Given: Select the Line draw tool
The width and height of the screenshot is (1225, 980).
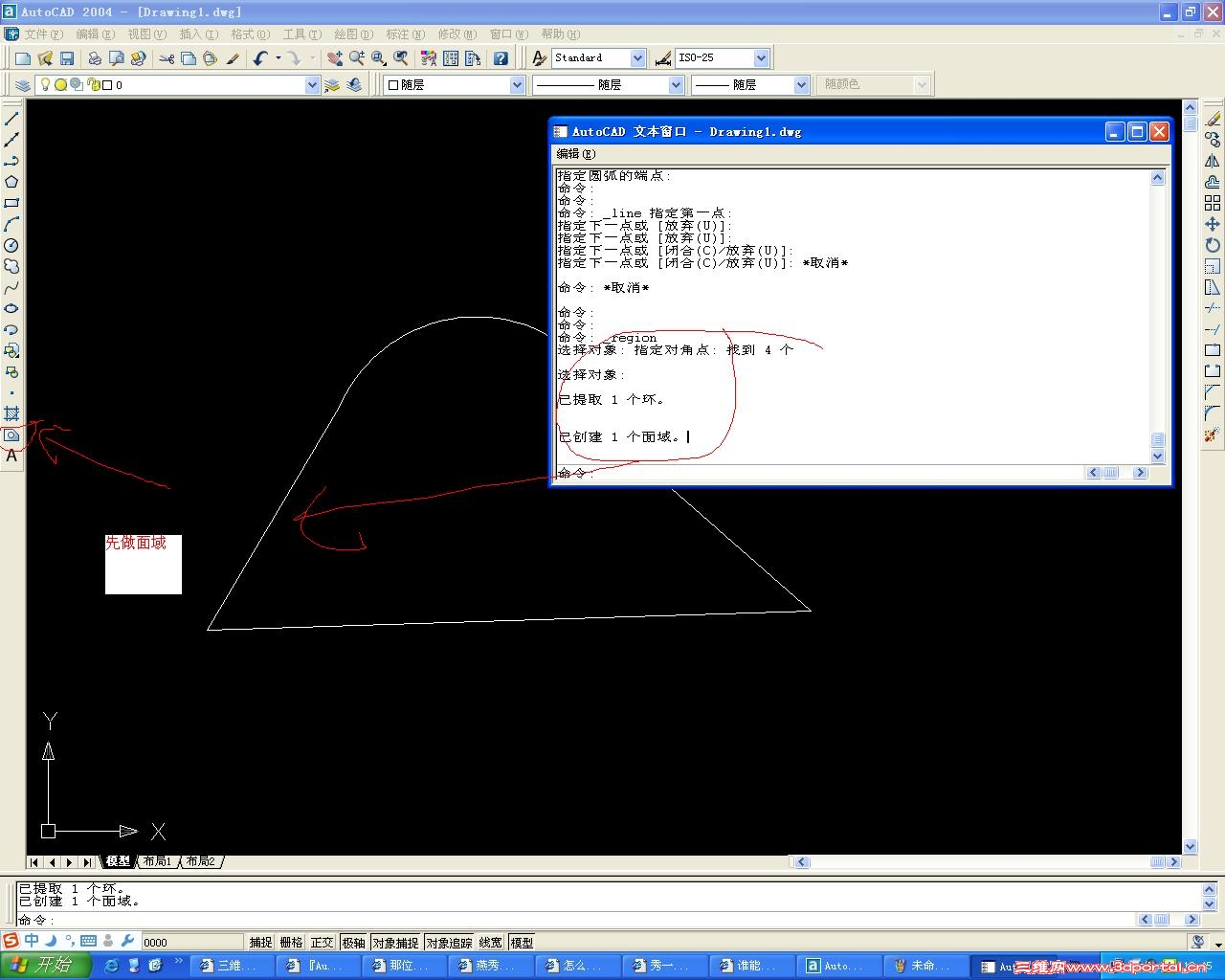Looking at the screenshot, I should point(11,119).
